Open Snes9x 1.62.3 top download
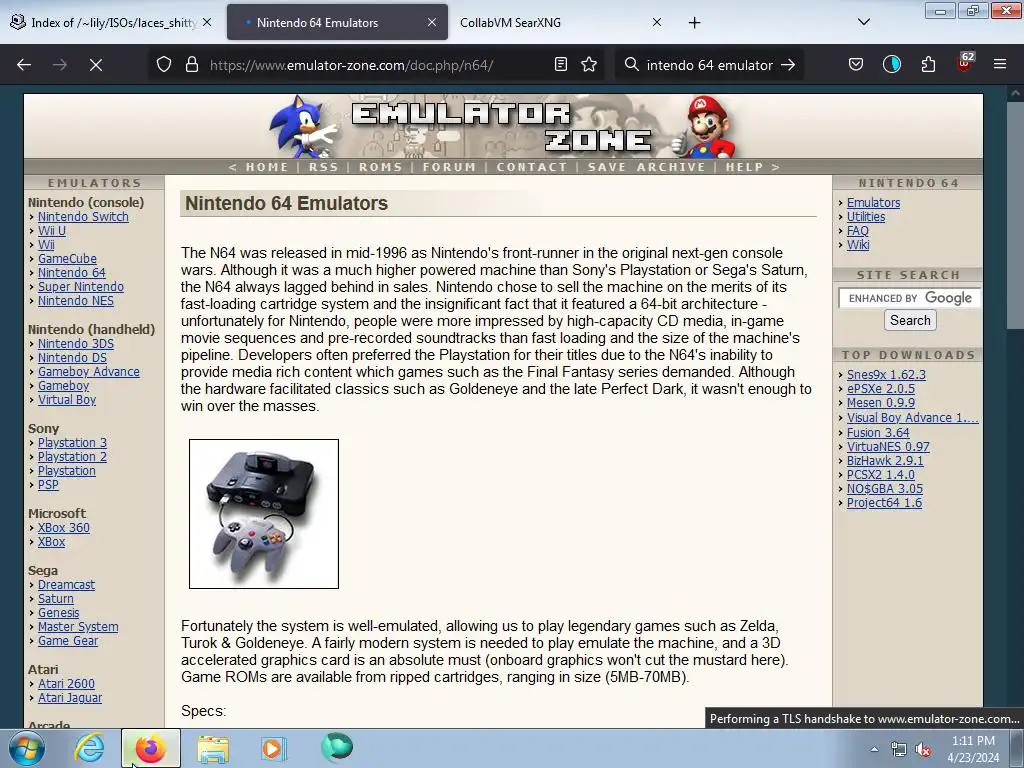 click(886, 375)
